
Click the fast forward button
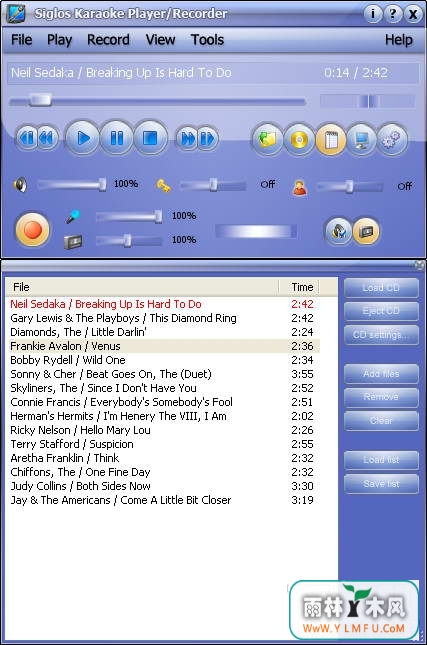click(x=187, y=138)
